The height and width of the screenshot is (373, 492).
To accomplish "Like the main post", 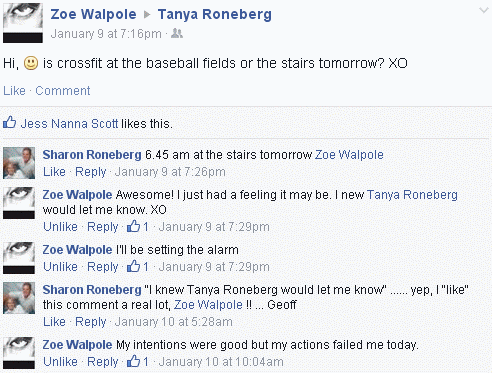I will coord(14,91).
